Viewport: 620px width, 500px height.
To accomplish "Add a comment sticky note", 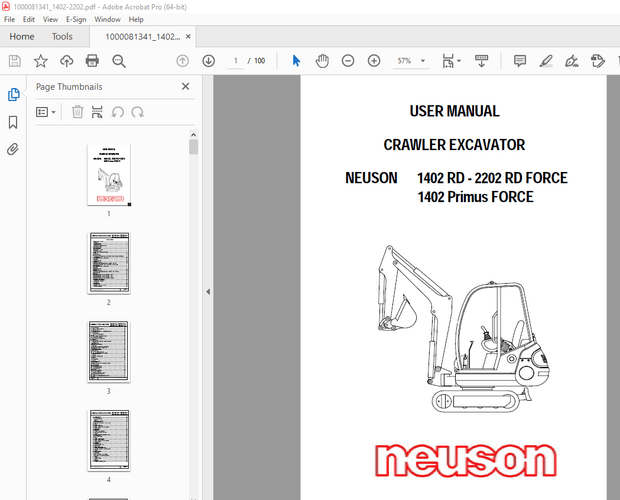I will click(x=520, y=61).
